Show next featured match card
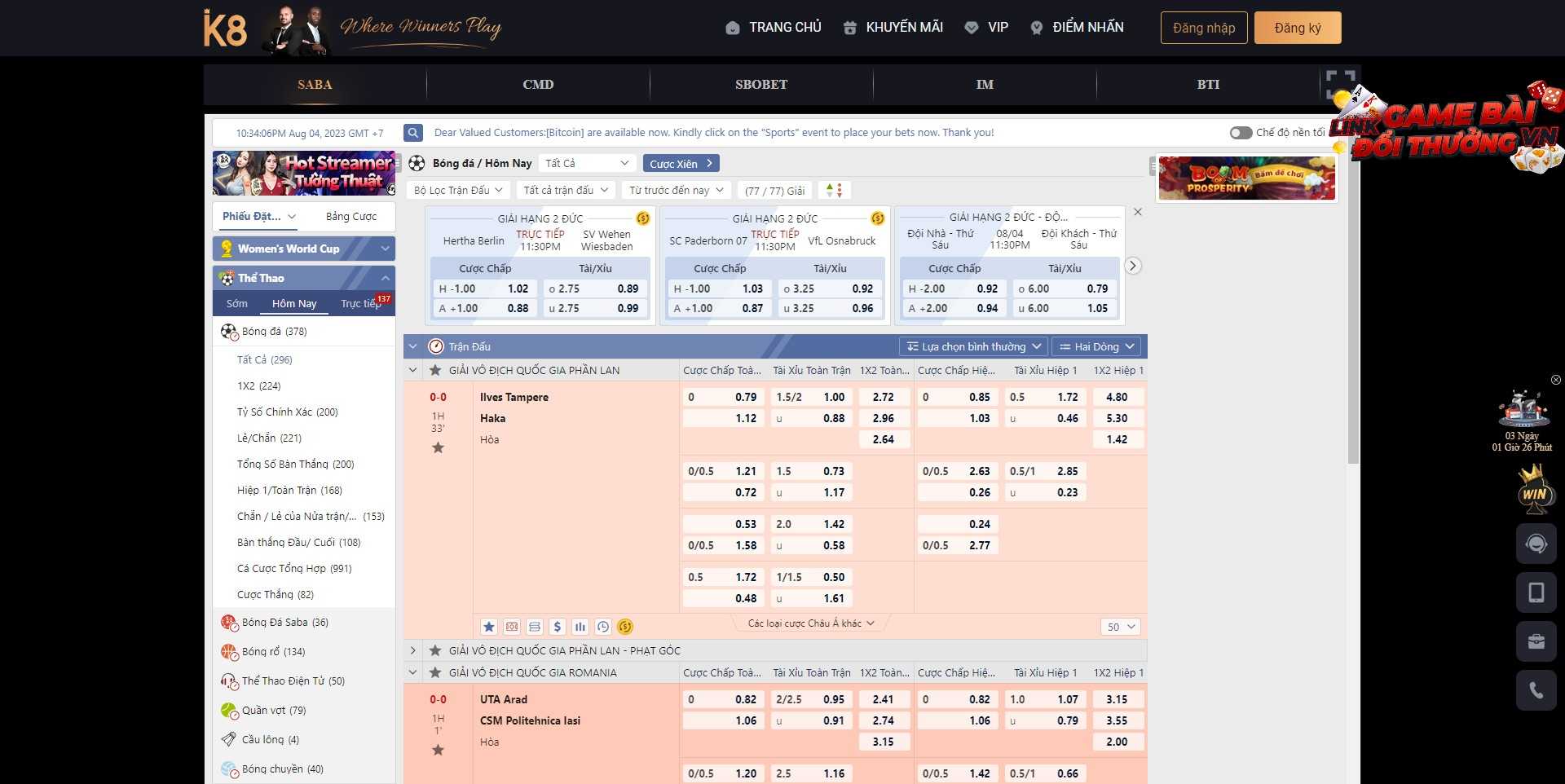This screenshot has height=784, width=1565. pos(1133,266)
